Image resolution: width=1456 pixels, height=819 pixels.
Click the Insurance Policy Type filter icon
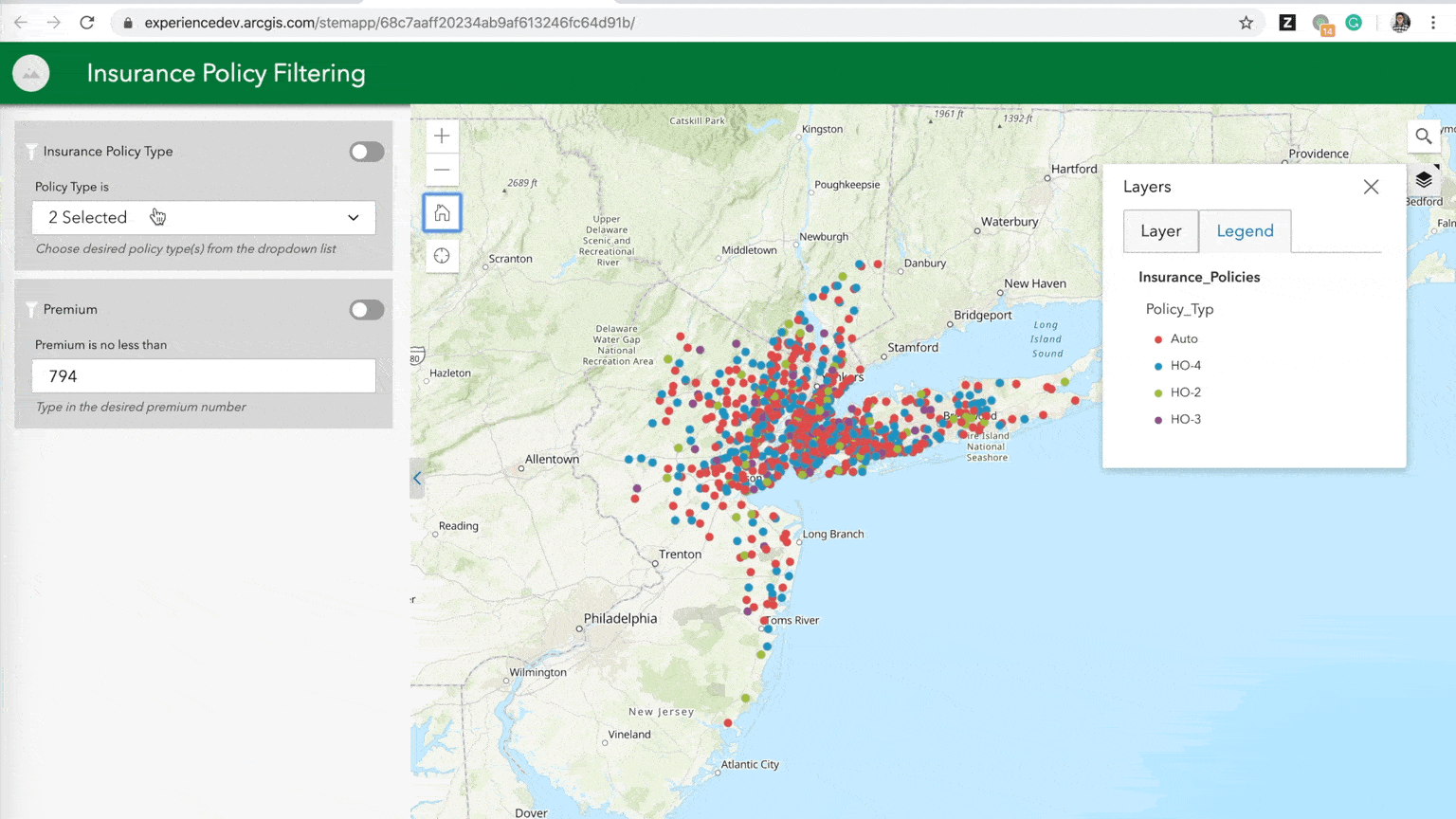[31, 152]
